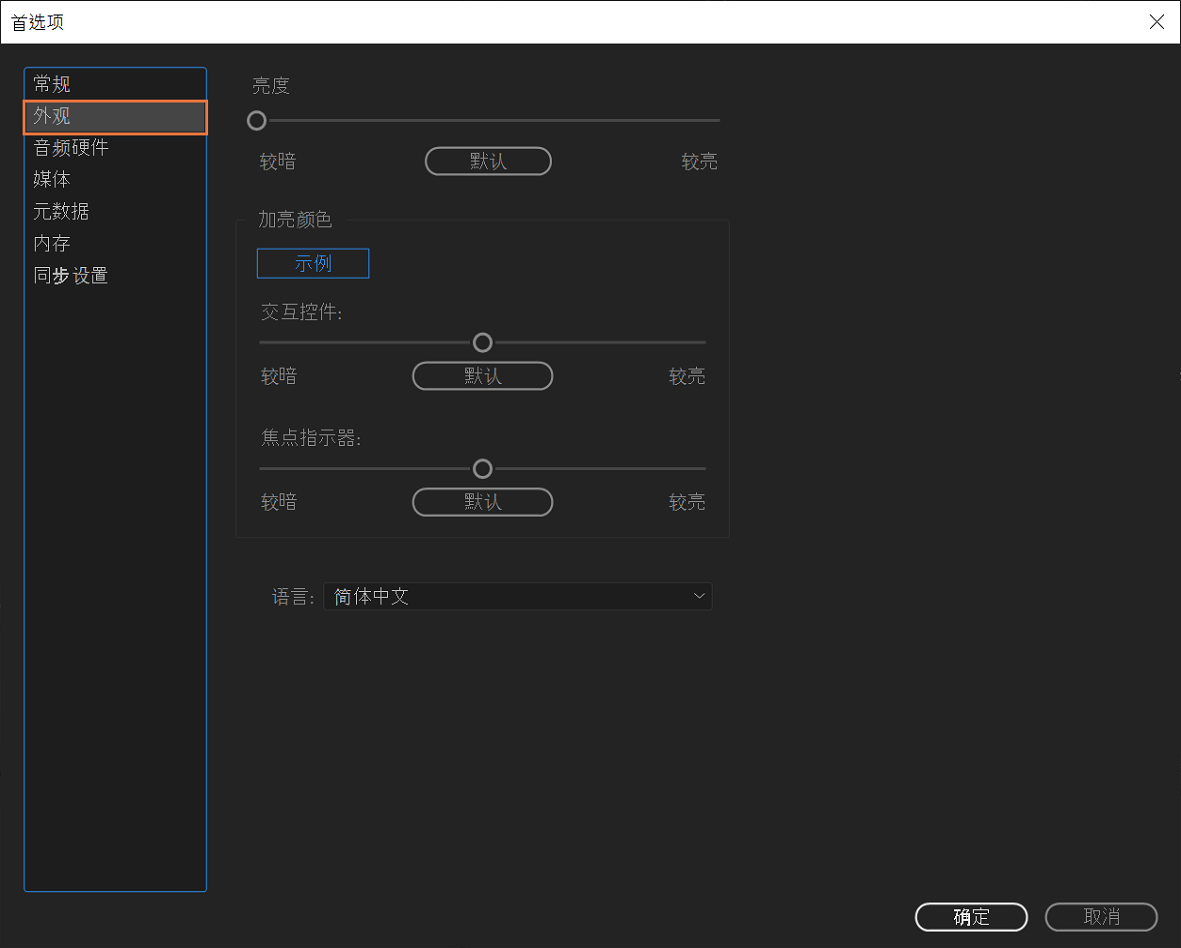Click the 示例 sample button
Image resolution: width=1181 pixels, height=948 pixels.
point(312,263)
